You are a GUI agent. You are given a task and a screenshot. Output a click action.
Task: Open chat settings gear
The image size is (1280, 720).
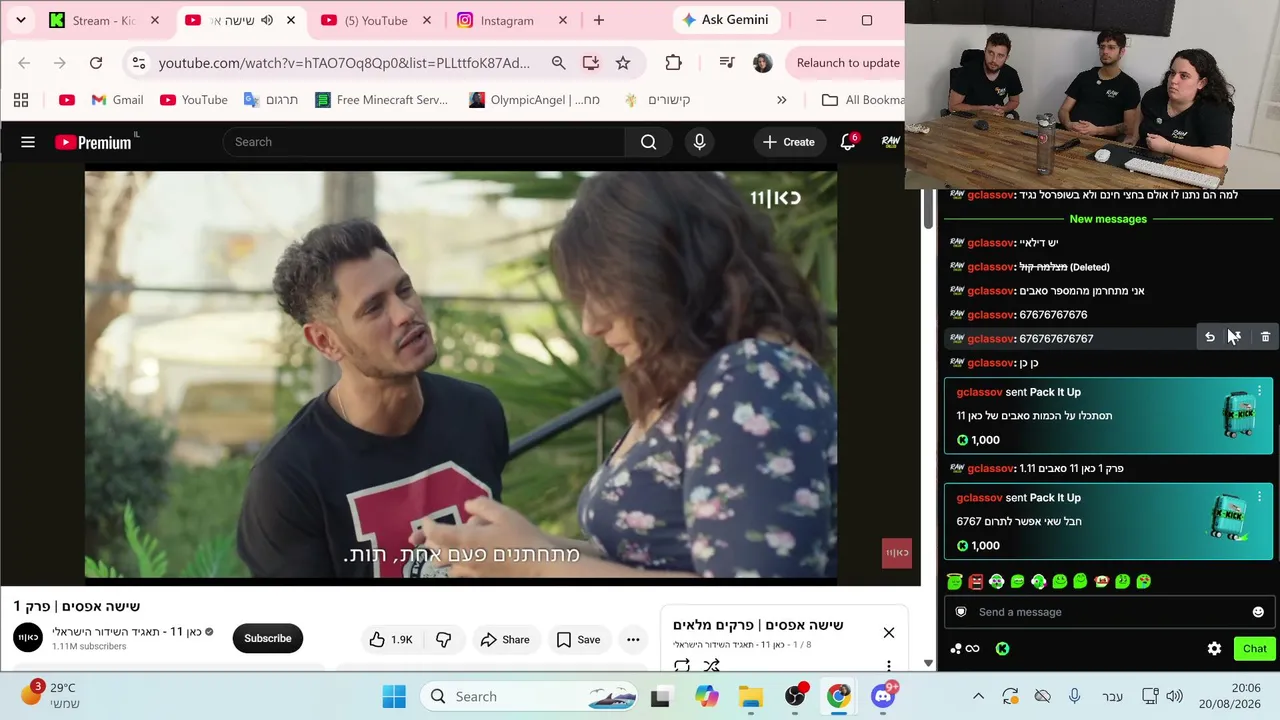pyautogui.click(x=1214, y=649)
